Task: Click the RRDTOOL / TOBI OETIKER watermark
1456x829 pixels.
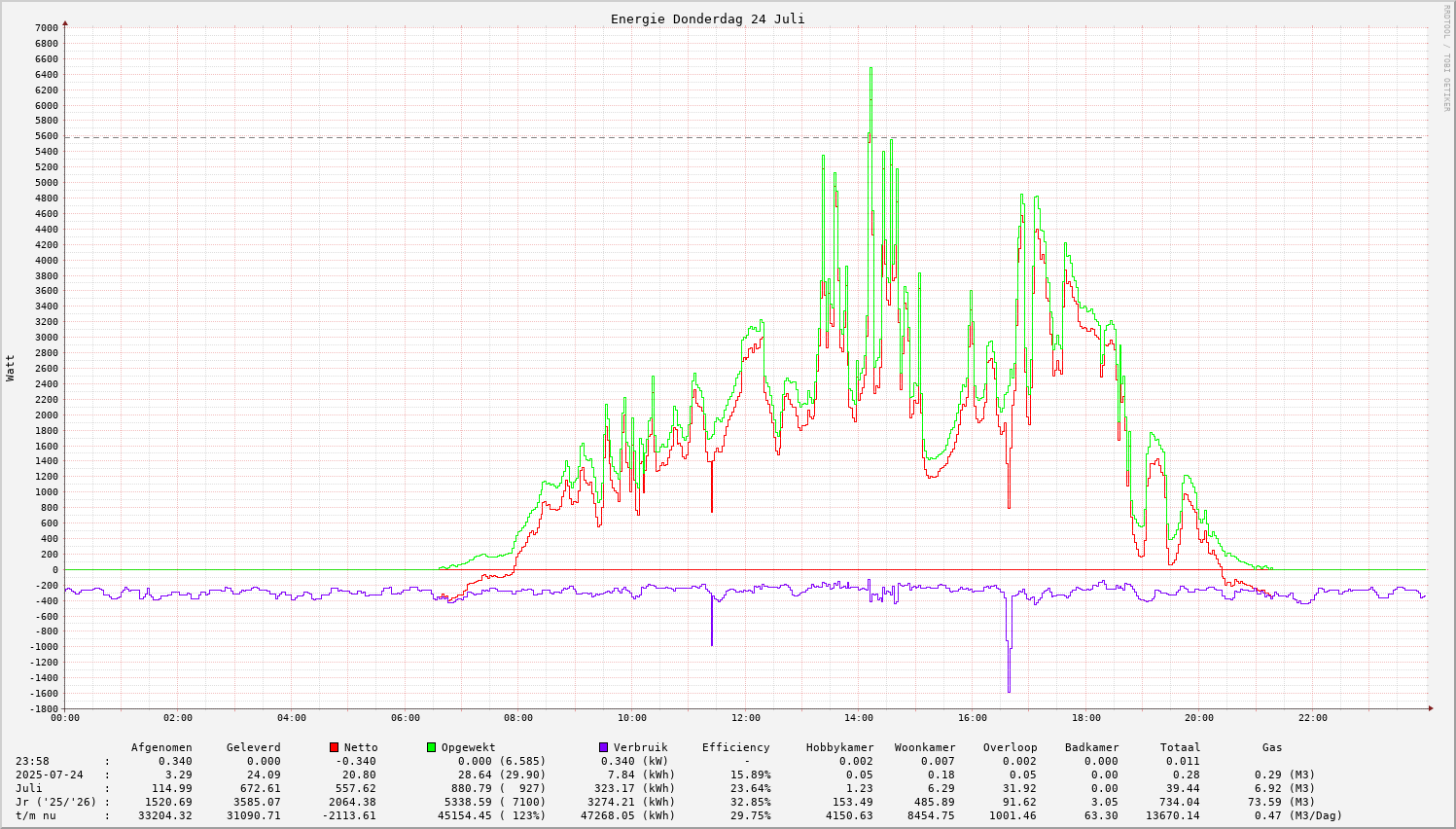Action: (x=1446, y=57)
